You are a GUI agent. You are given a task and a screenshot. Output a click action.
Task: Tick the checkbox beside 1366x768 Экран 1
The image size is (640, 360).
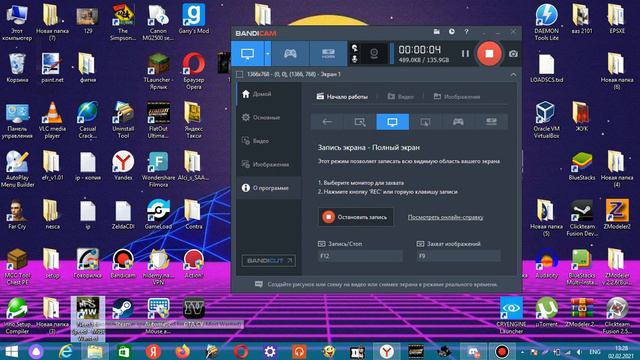(240, 74)
